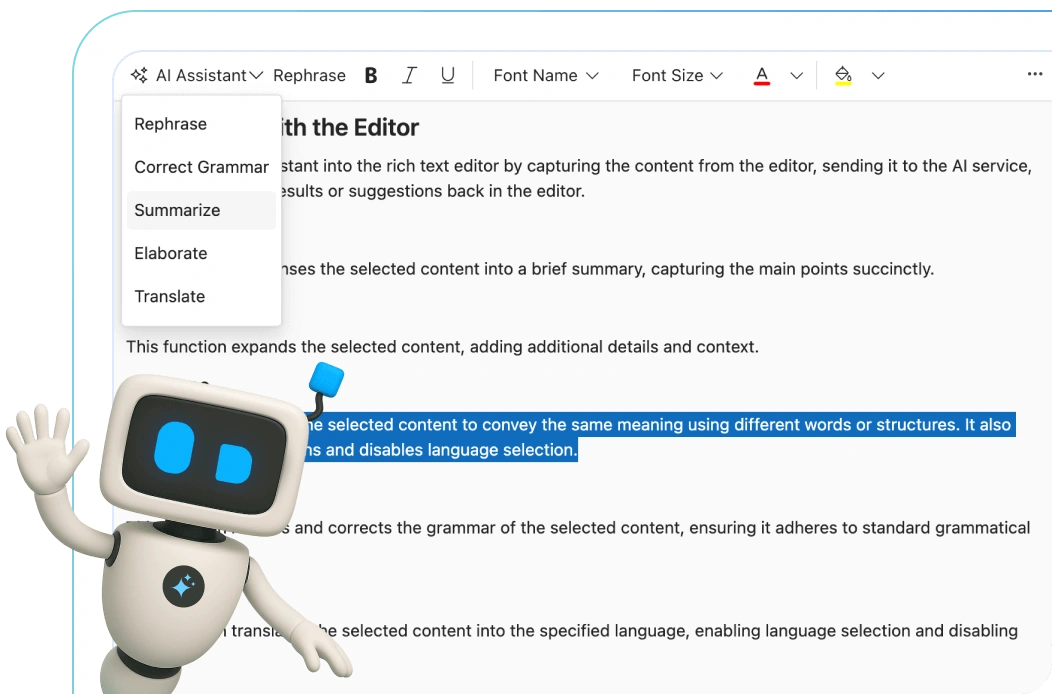Select Translate from the AI Assistant menu
Screen dimensions: 1052x694
point(169,296)
